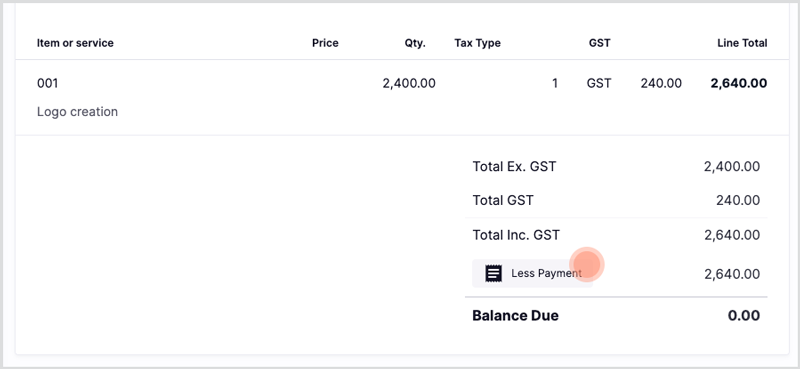
Task: Select the Item or service column header
Action: coord(75,43)
